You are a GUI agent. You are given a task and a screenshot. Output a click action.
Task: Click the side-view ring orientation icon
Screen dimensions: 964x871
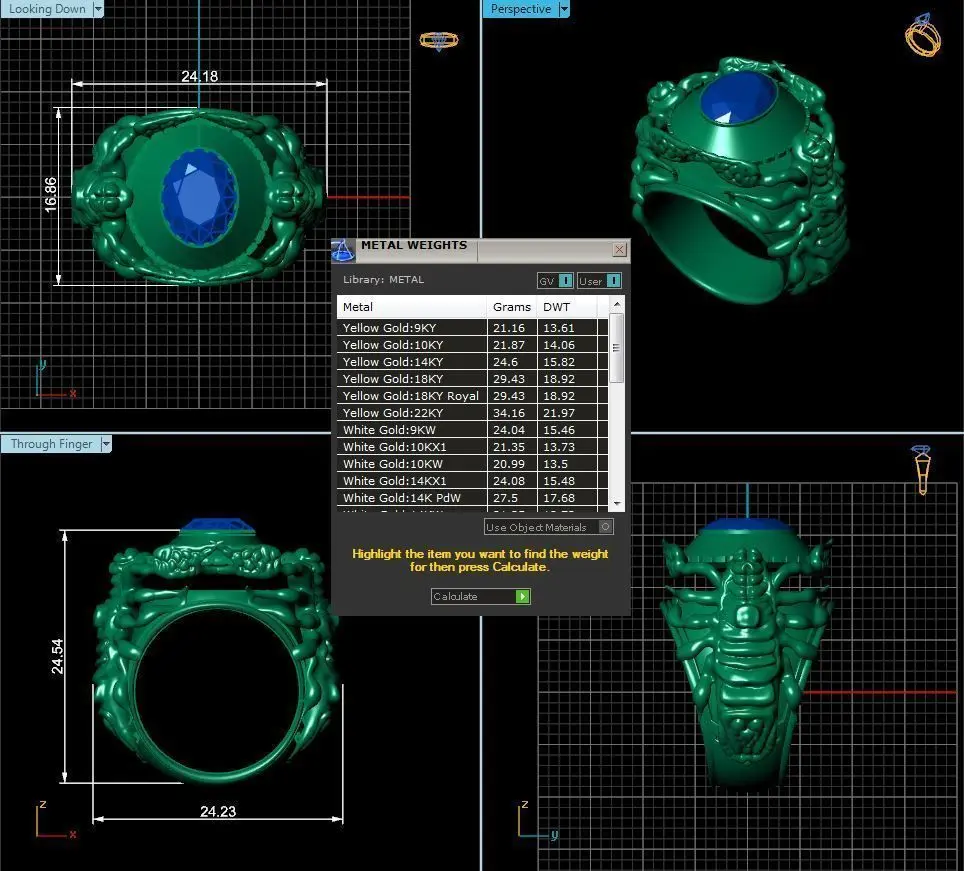pyautogui.click(x=922, y=470)
